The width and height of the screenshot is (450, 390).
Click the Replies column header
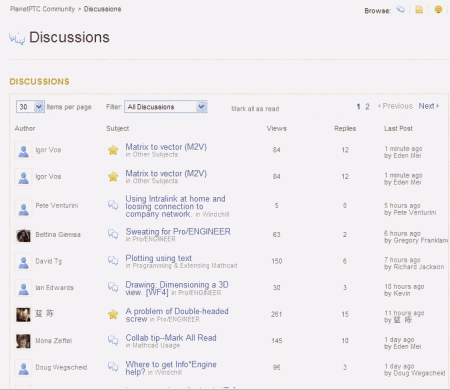[x=345, y=128]
